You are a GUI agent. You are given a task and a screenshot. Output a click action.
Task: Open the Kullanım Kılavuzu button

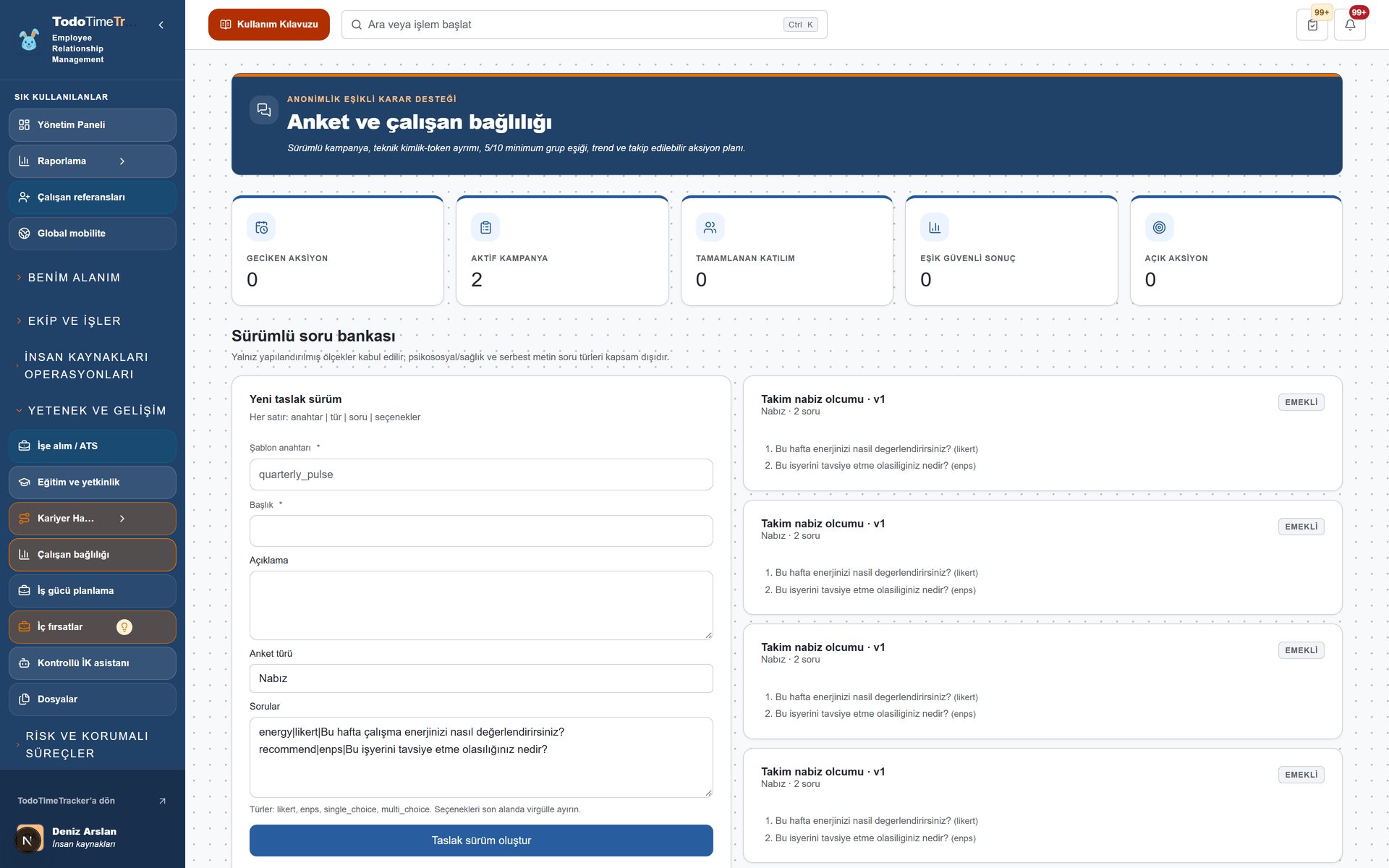coord(269,25)
